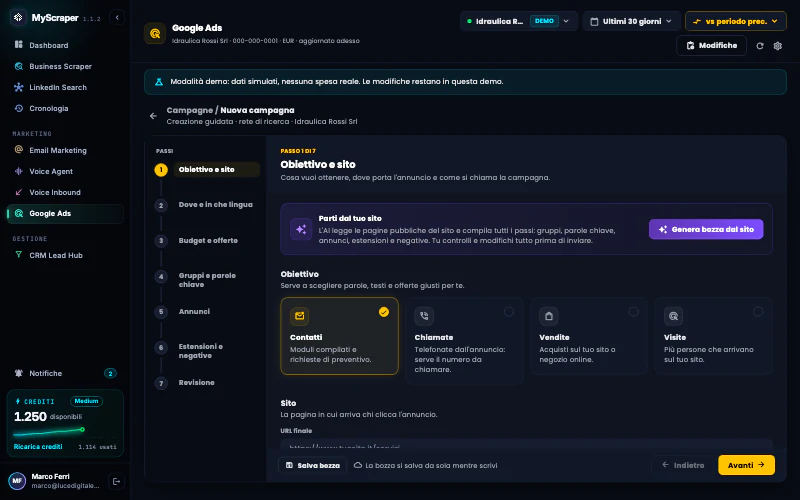Click the calendar icon in date selector
Screen dimensions: 800x500
click(594, 21)
